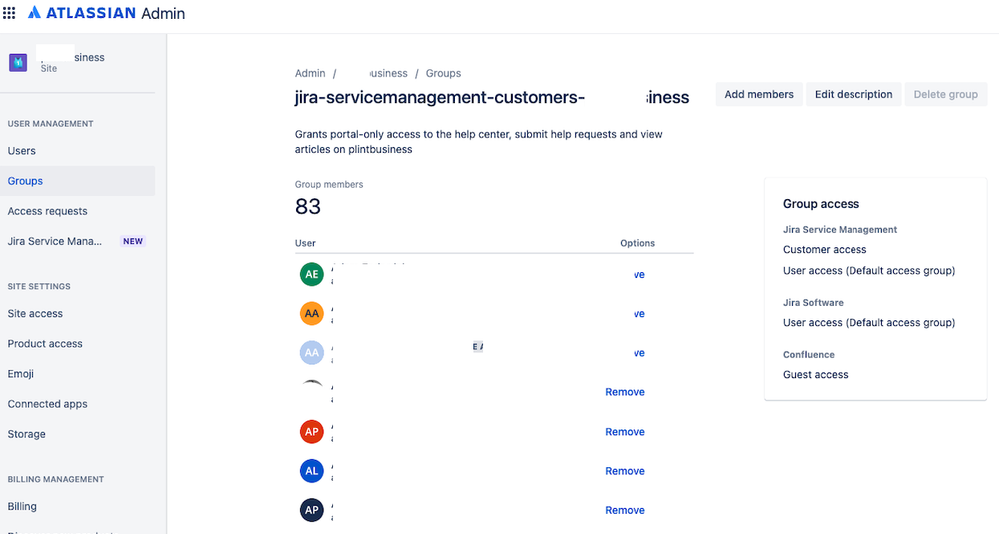Click the jira-servicemanagement-customers group title
999x534 pixels.
click(492, 97)
